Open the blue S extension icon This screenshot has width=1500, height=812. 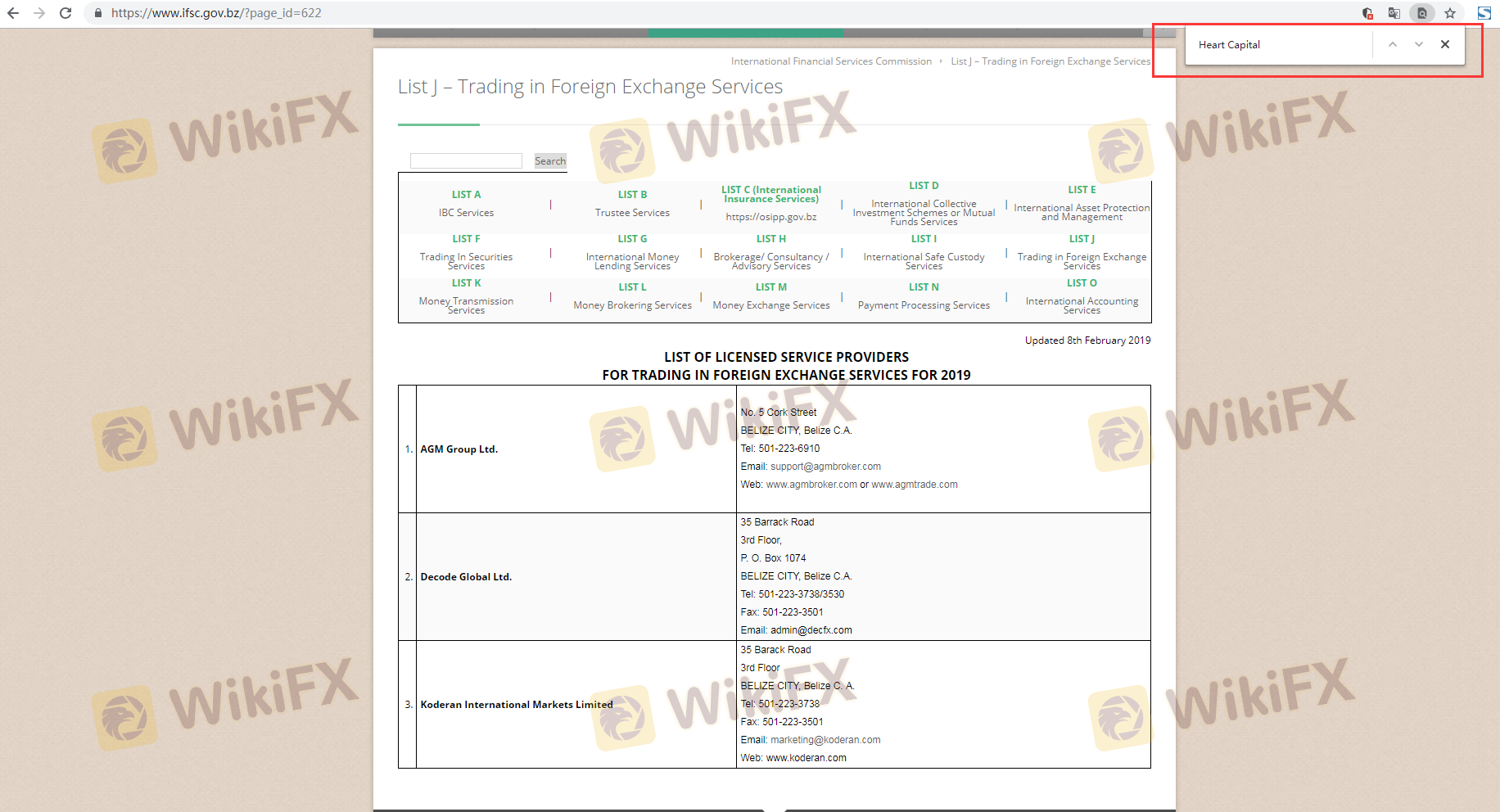1484,13
